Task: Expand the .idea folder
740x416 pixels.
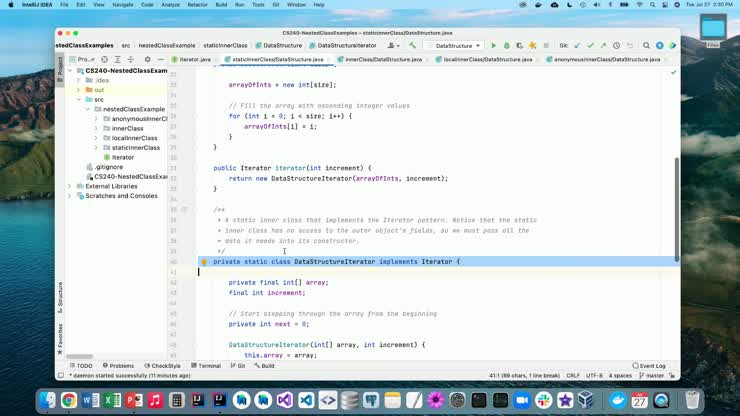Action: pos(79,80)
